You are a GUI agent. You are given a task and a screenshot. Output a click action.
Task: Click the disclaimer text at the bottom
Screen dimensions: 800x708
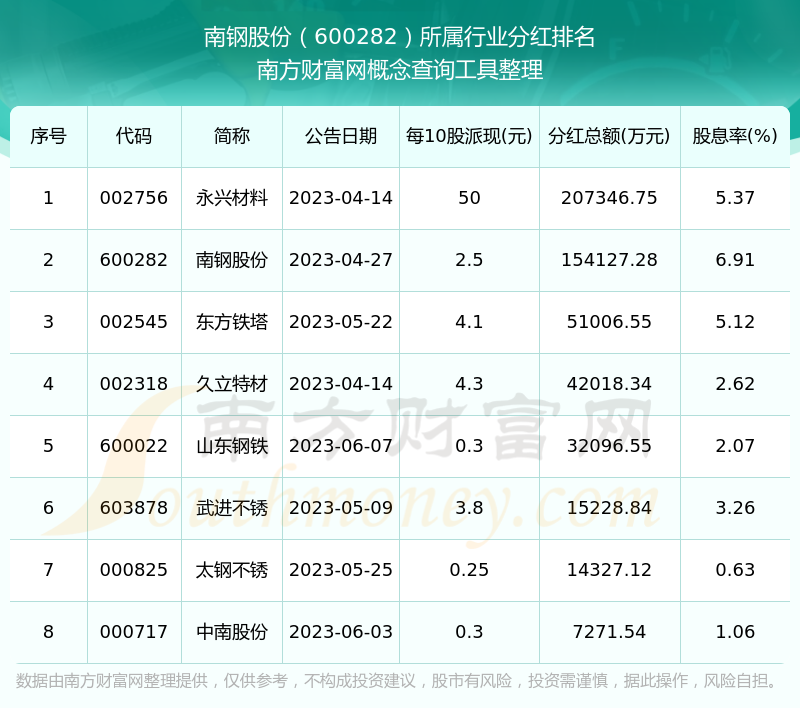coord(398,681)
